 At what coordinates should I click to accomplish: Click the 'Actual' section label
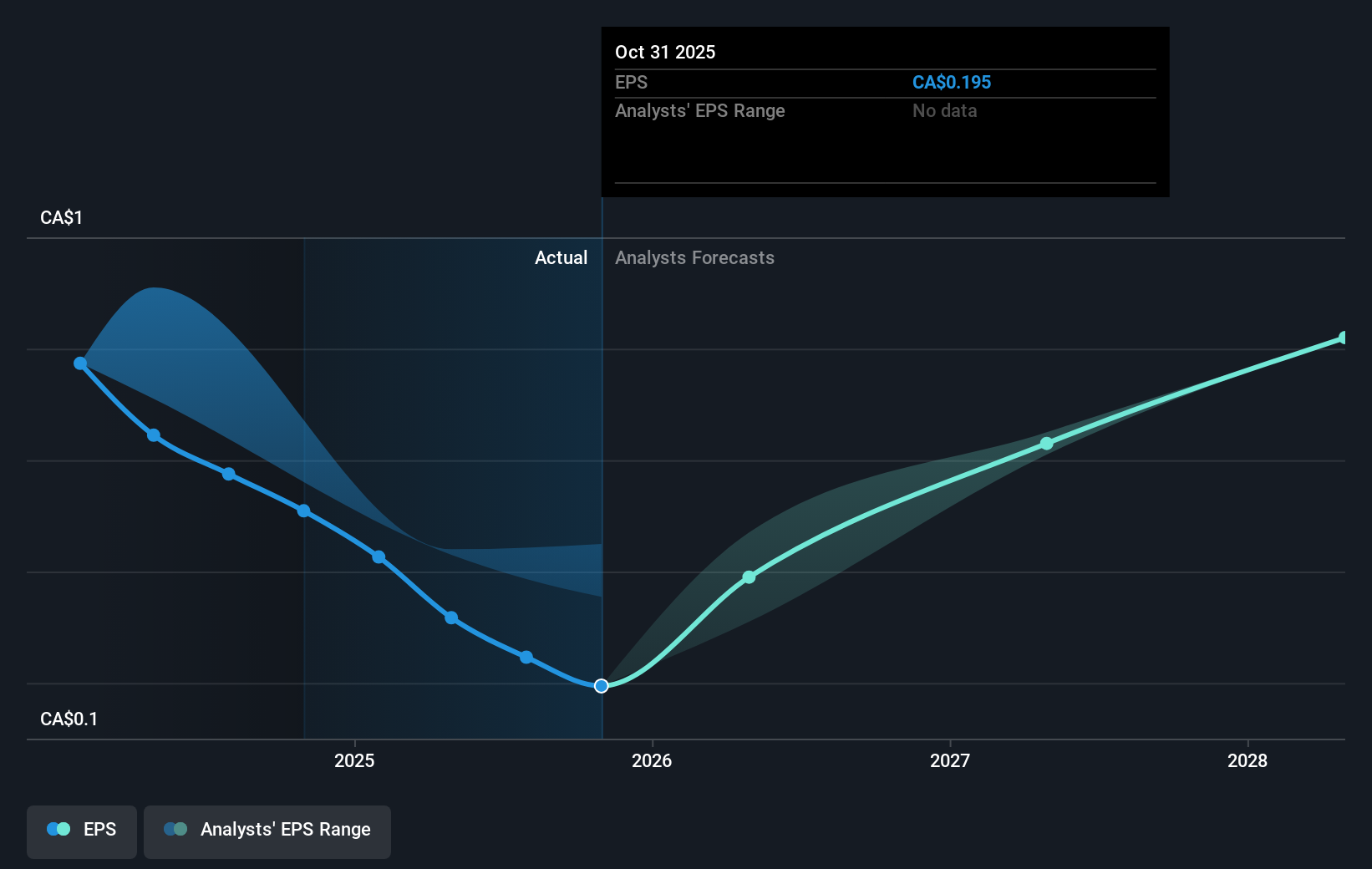click(x=561, y=258)
